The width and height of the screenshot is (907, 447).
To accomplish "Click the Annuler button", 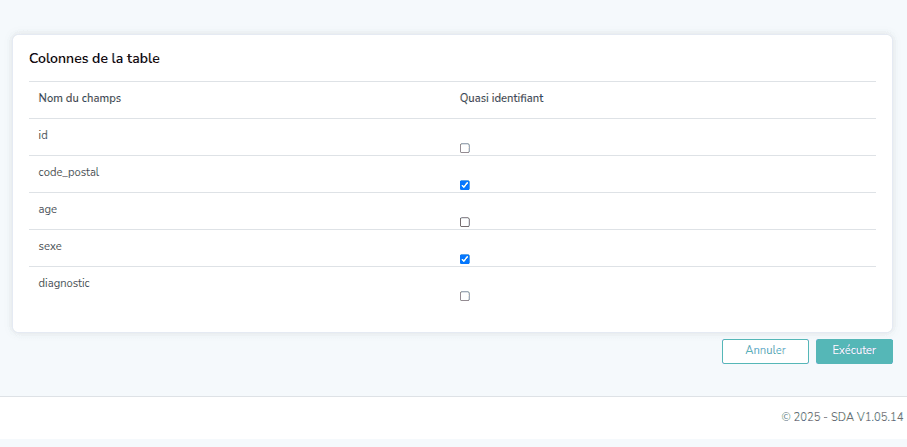I will [765, 351].
